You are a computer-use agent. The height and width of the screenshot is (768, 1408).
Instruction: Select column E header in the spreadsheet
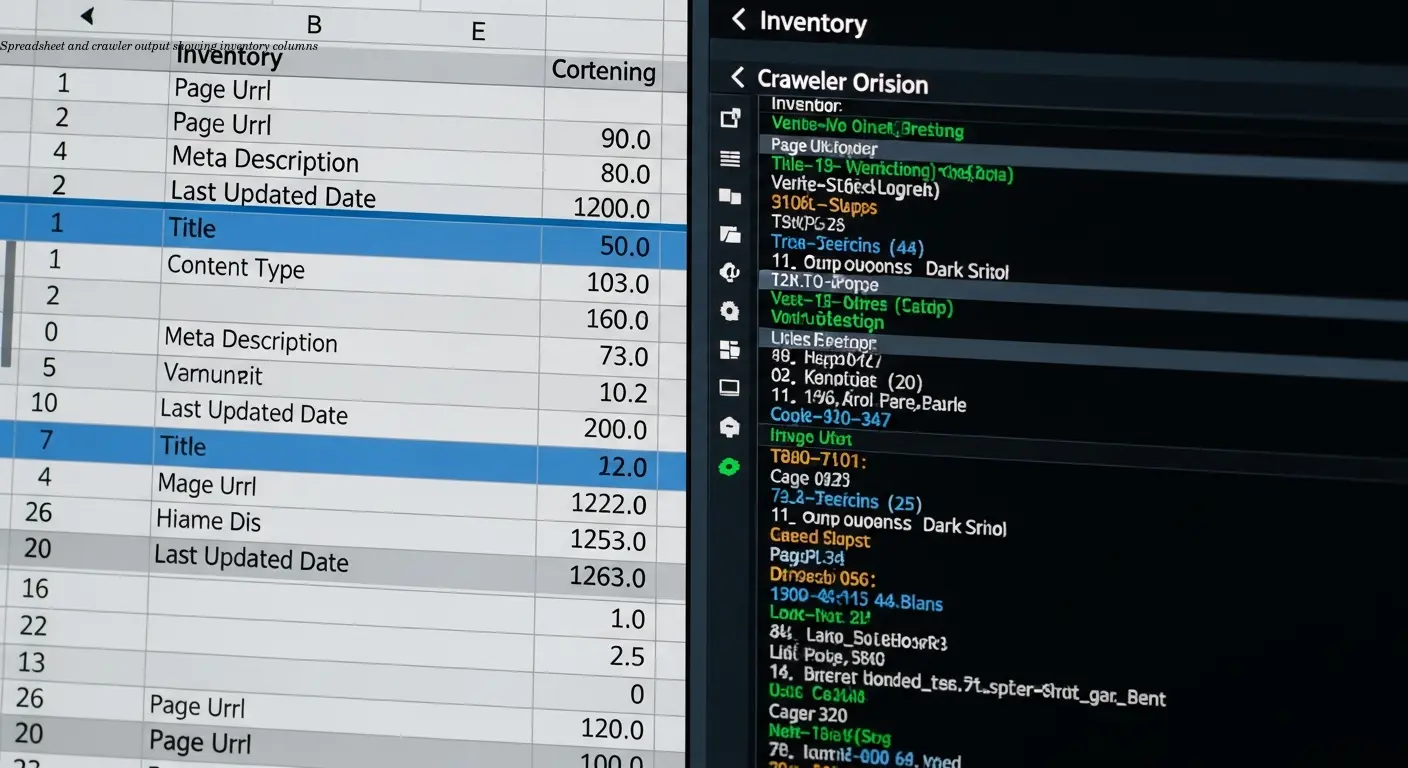point(478,31)
